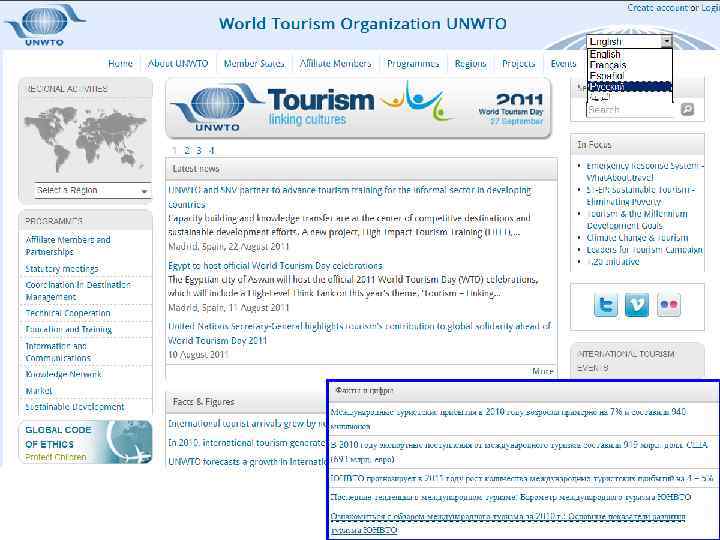Open UNWTO forecasts a growth link
720x540 pixels.
[x=247, y=461]
